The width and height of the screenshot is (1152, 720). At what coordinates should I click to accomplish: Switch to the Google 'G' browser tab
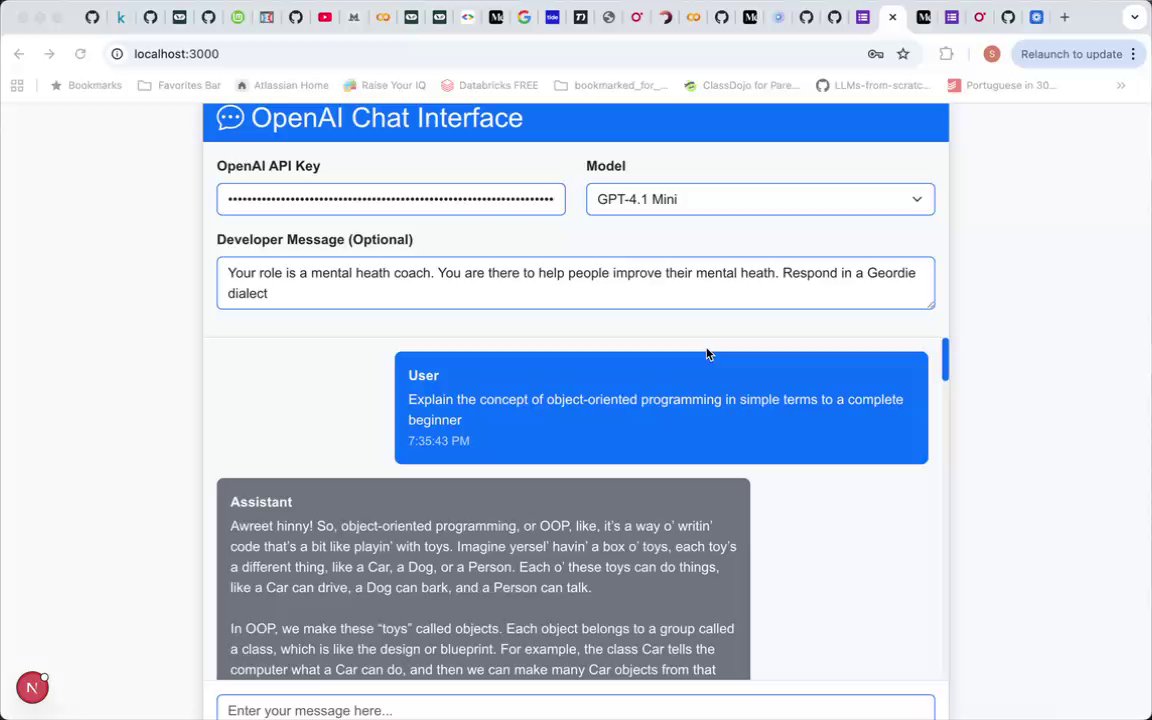point(524,17)
